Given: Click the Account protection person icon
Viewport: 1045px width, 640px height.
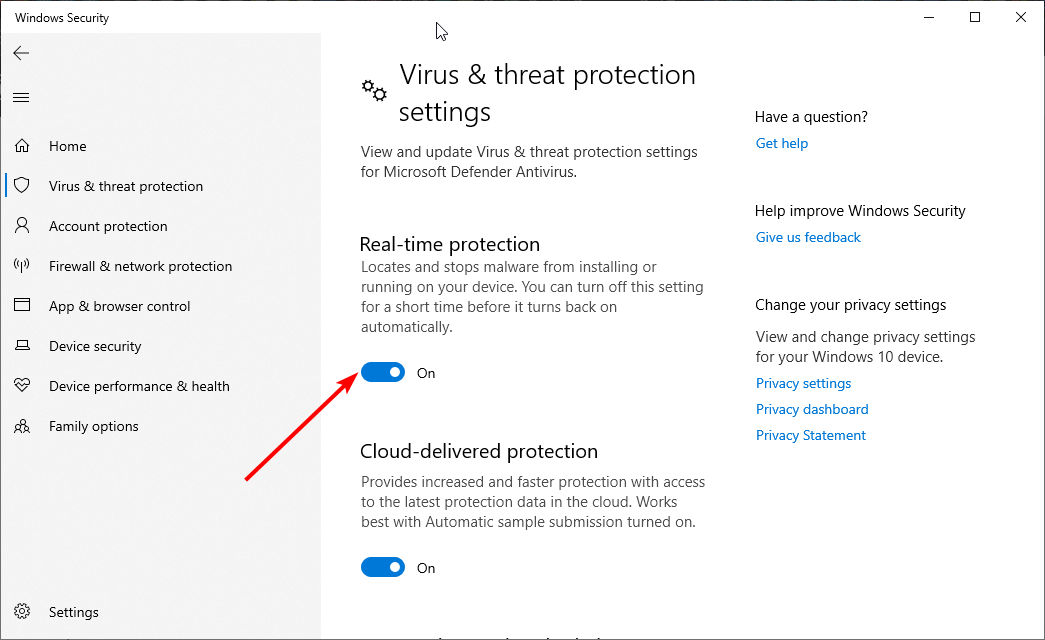Looking at the screenshot, I should 22,226.
